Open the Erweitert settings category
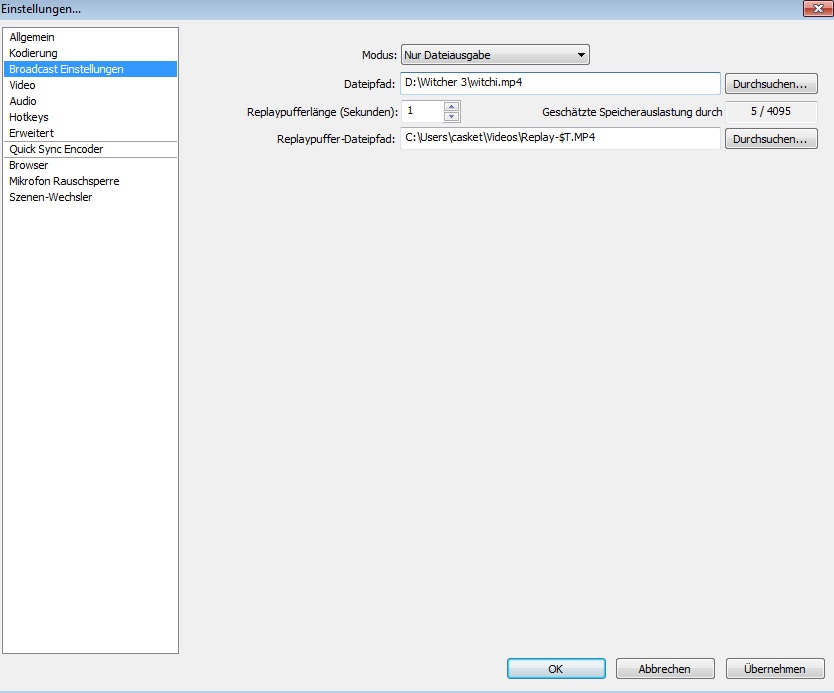This screenshot has width=834, height=693. 31,133
